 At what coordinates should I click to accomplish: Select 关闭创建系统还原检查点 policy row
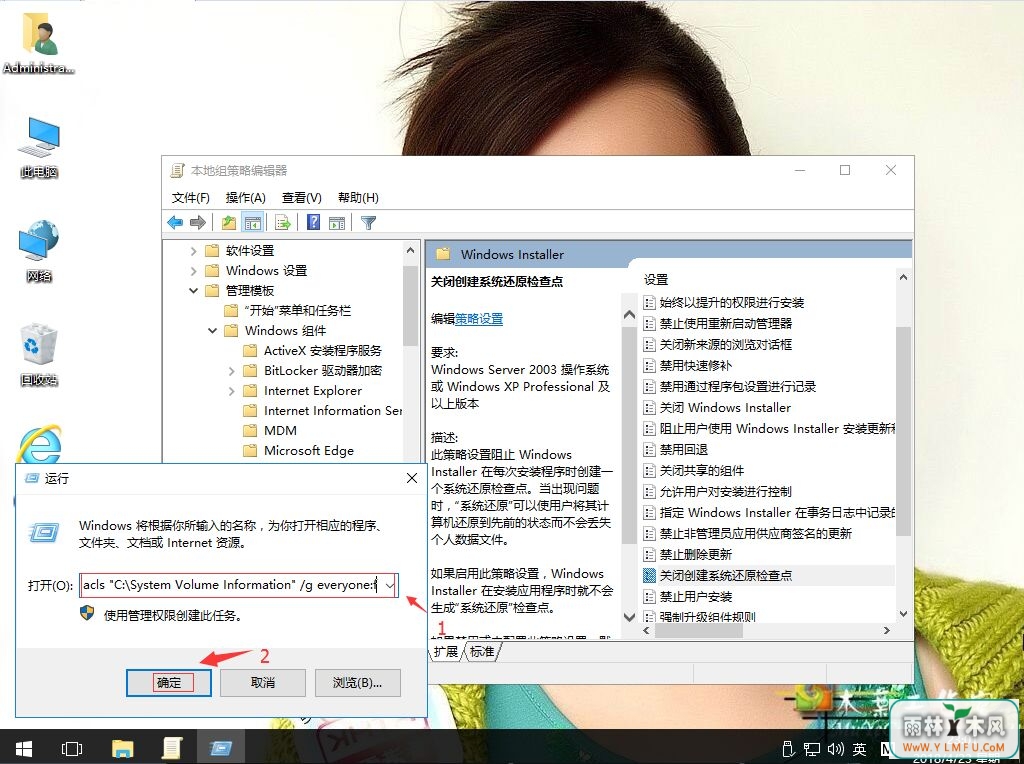pyautogui.click(x=768, y=575)
